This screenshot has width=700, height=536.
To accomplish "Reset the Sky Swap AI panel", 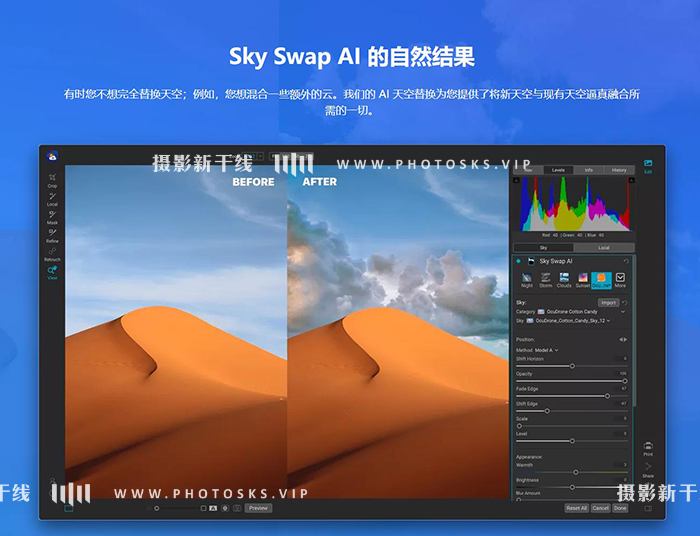I will point(626,261).
